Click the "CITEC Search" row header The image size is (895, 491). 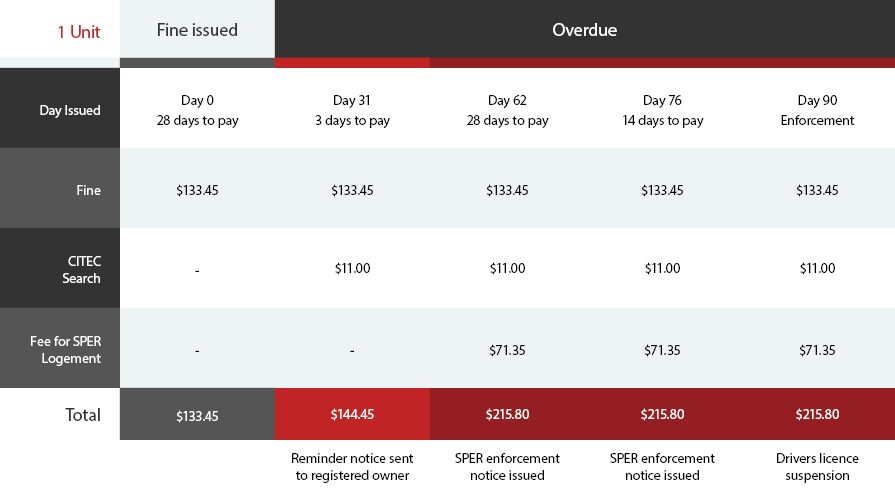[60, 269]
